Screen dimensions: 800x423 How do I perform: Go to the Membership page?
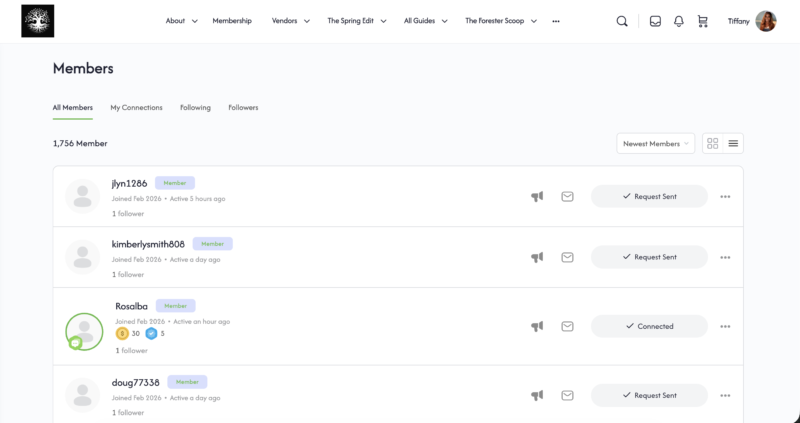tap(232, 21)
